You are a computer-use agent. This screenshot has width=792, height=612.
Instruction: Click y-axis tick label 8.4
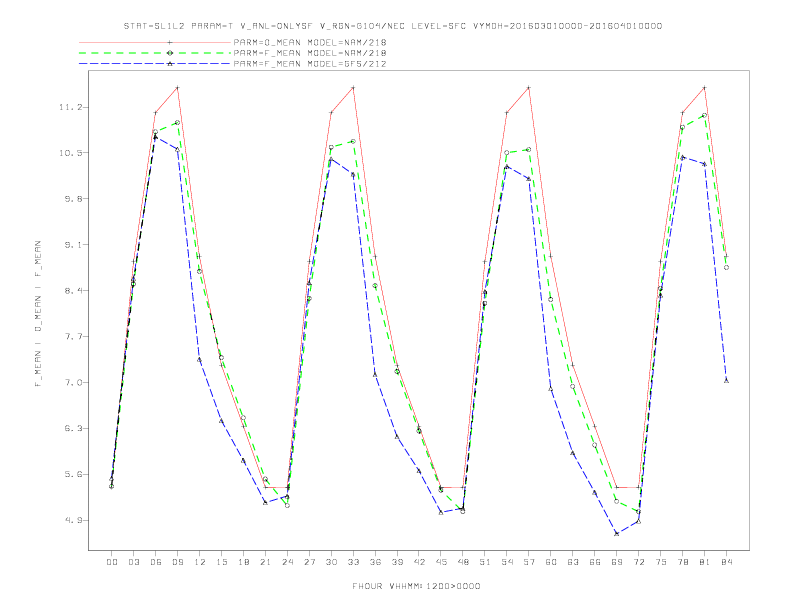(73, 291)
